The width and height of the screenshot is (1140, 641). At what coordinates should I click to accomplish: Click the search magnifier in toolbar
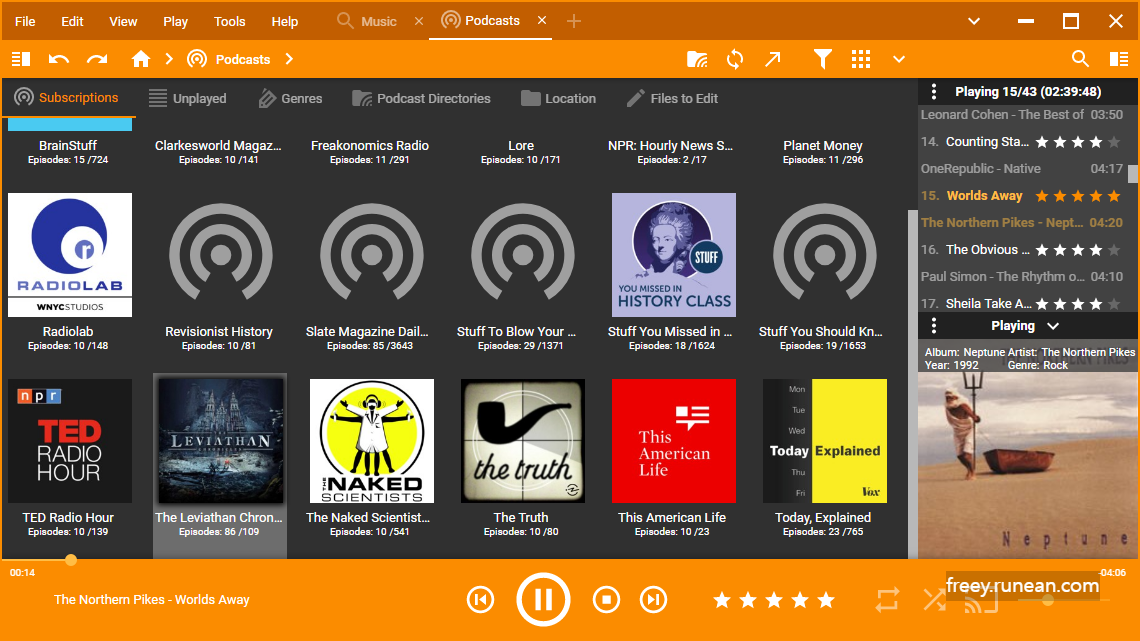[1080, 59]
